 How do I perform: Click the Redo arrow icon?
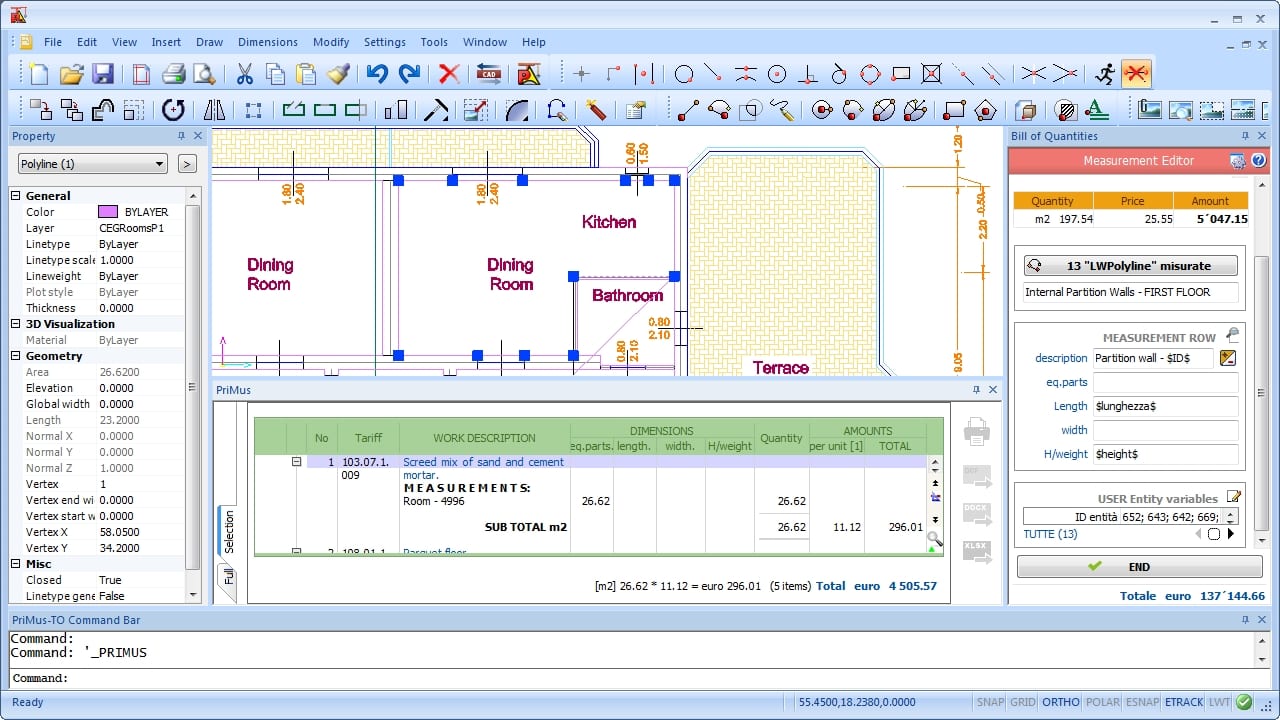click(x=409, y=74)
